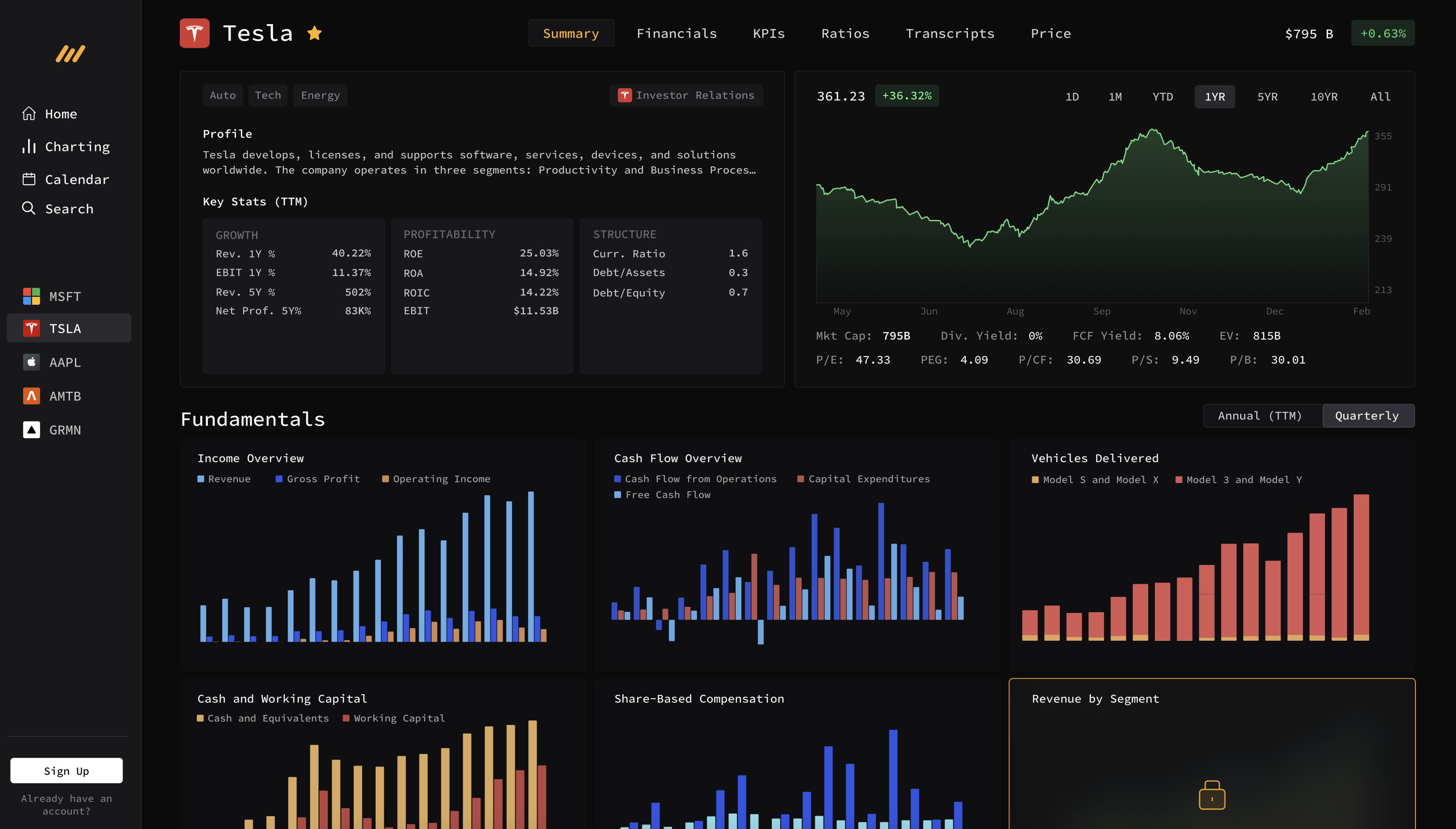Viewport: 1456px width, 829px height.
Task: Click 'Already have an account?' link
Action: coord(66,804)
